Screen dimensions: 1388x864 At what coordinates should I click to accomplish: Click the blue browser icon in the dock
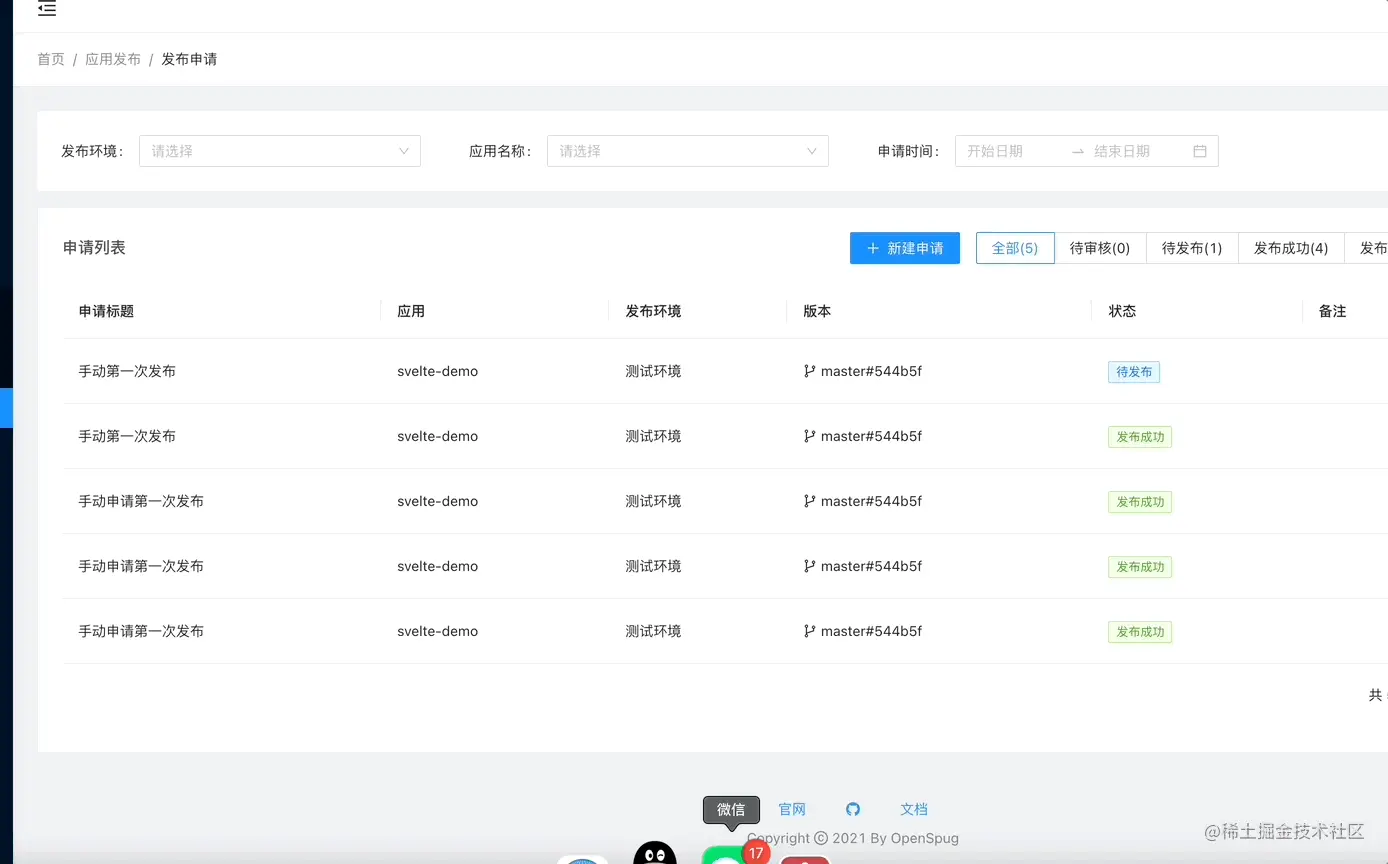[x=583, y=858]
